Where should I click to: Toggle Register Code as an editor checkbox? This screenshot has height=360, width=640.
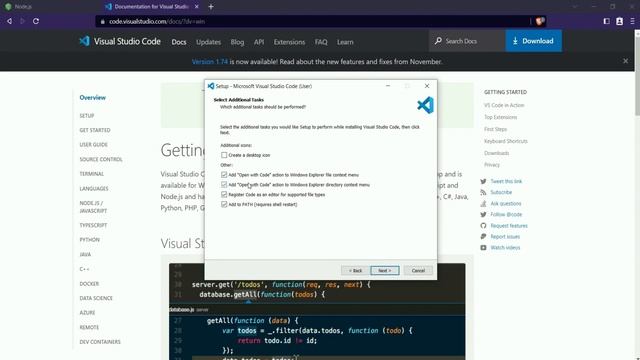pyautogui.click(x=224, y=194)
